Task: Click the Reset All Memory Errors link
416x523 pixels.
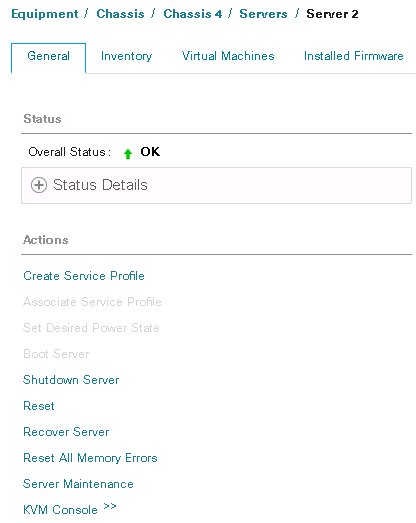Action: coord(90,458)
